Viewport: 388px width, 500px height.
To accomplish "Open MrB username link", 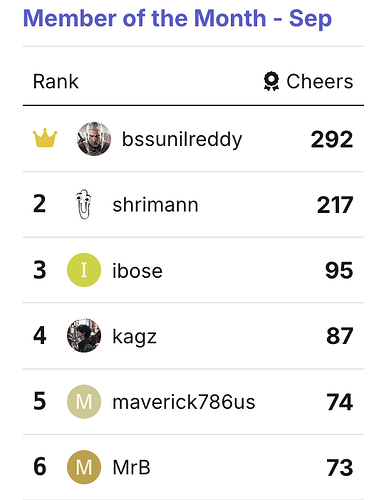I will pos(132,467).
